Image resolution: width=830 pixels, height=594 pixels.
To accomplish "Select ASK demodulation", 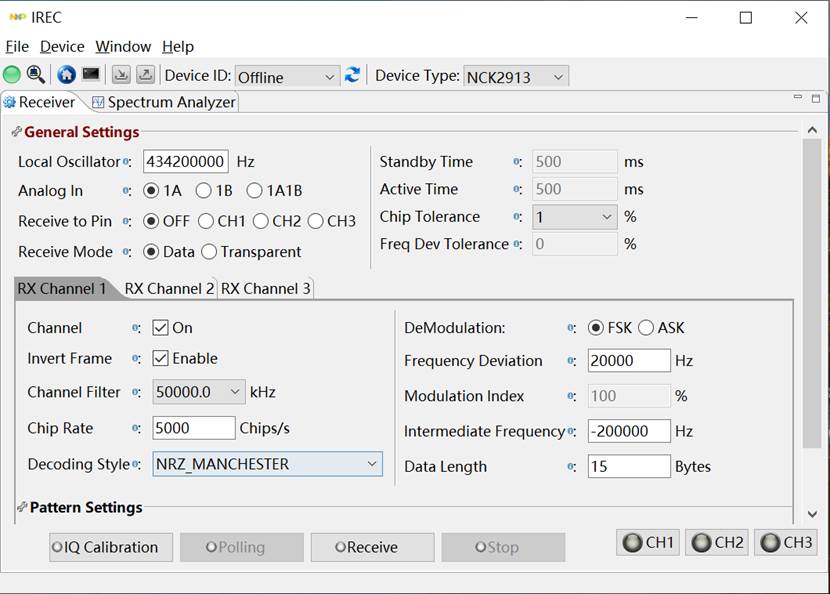I will 646,328.
